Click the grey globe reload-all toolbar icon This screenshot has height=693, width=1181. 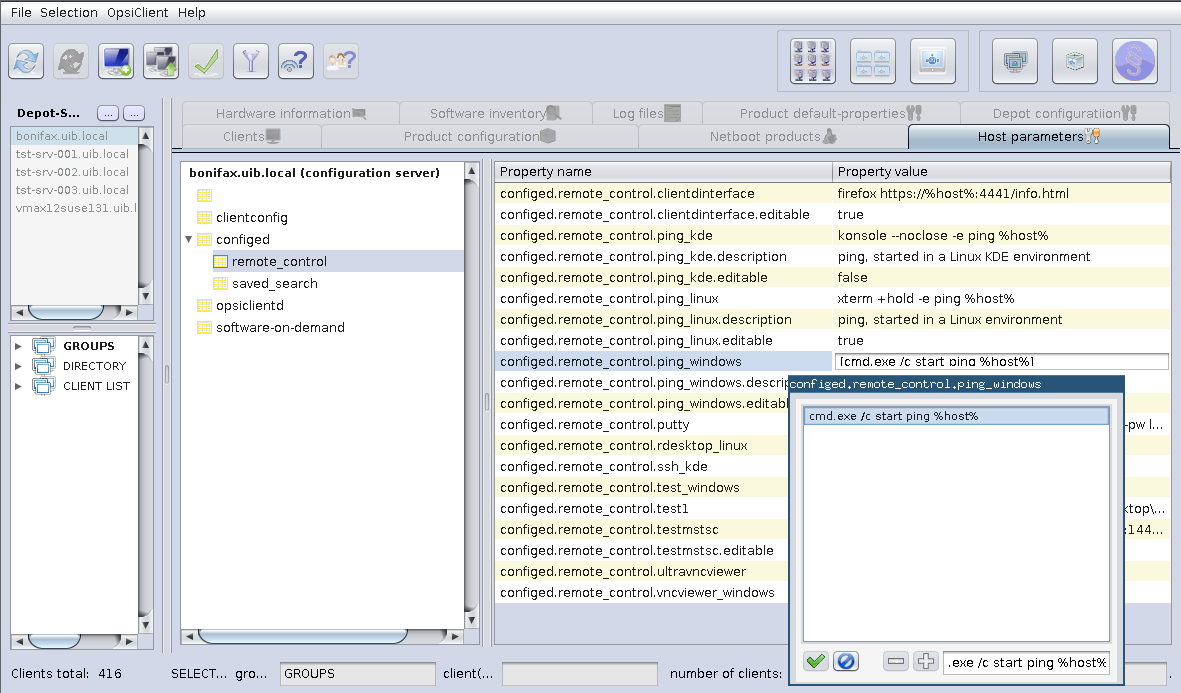click(x=71, y=61)
